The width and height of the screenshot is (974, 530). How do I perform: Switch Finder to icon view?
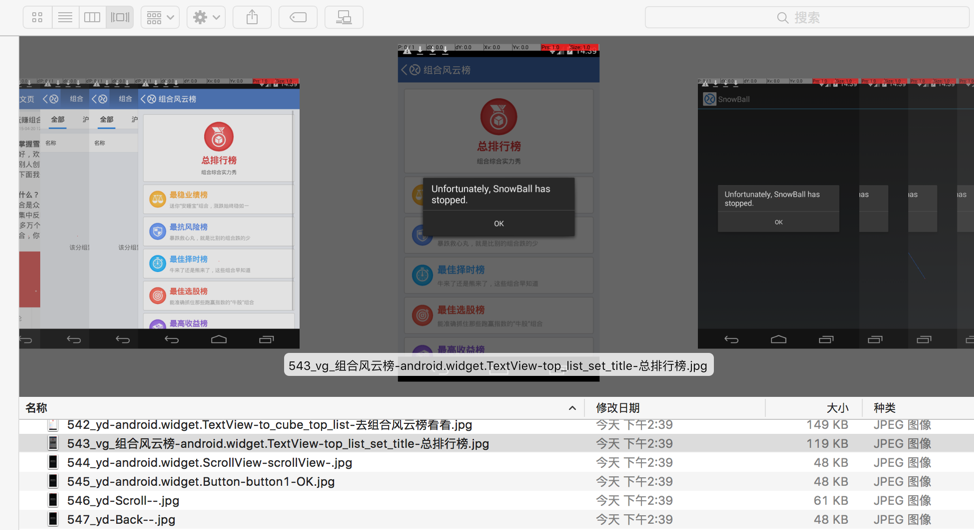pos(37,17)
